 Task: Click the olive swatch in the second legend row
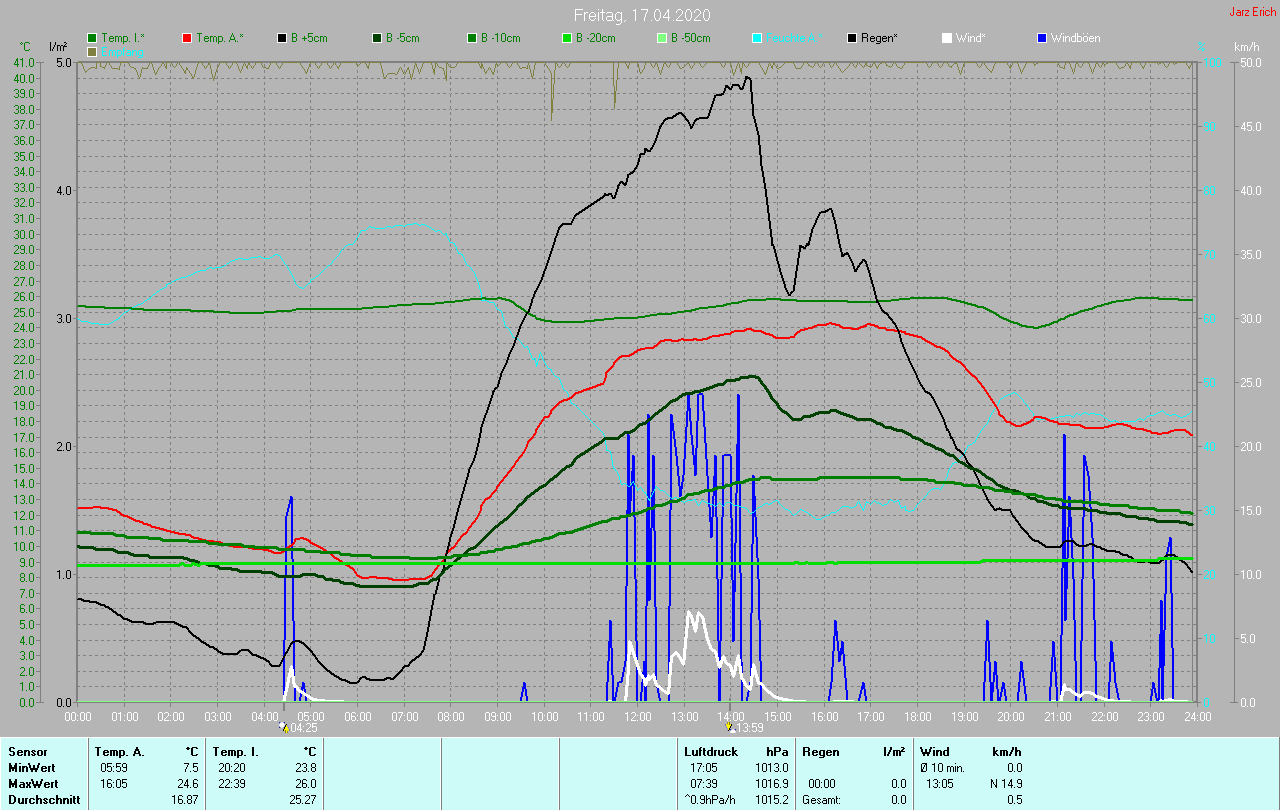click(x=92, y=51)
